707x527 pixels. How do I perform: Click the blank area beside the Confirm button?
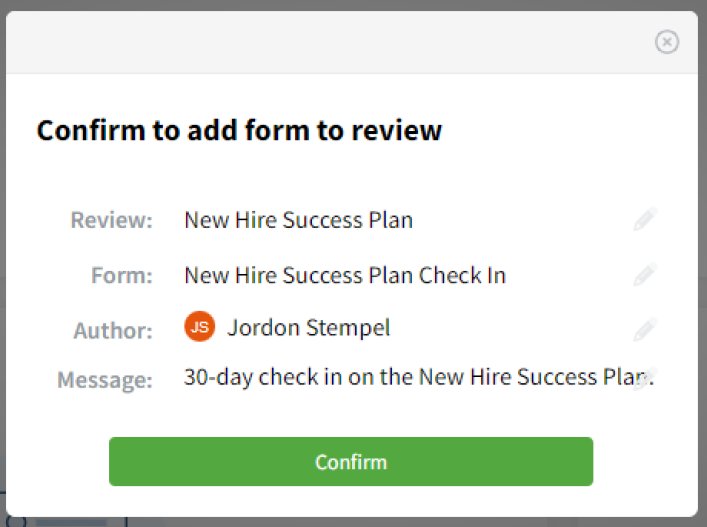[645, 461]
